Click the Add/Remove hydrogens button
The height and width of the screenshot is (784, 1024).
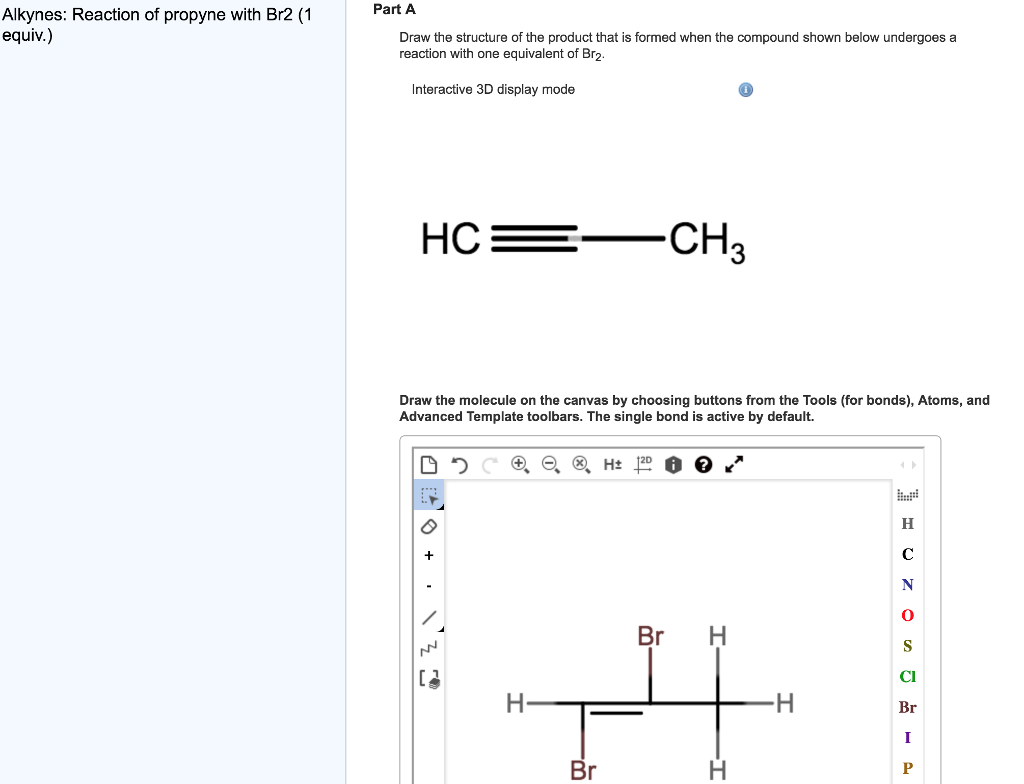[611, 464]
